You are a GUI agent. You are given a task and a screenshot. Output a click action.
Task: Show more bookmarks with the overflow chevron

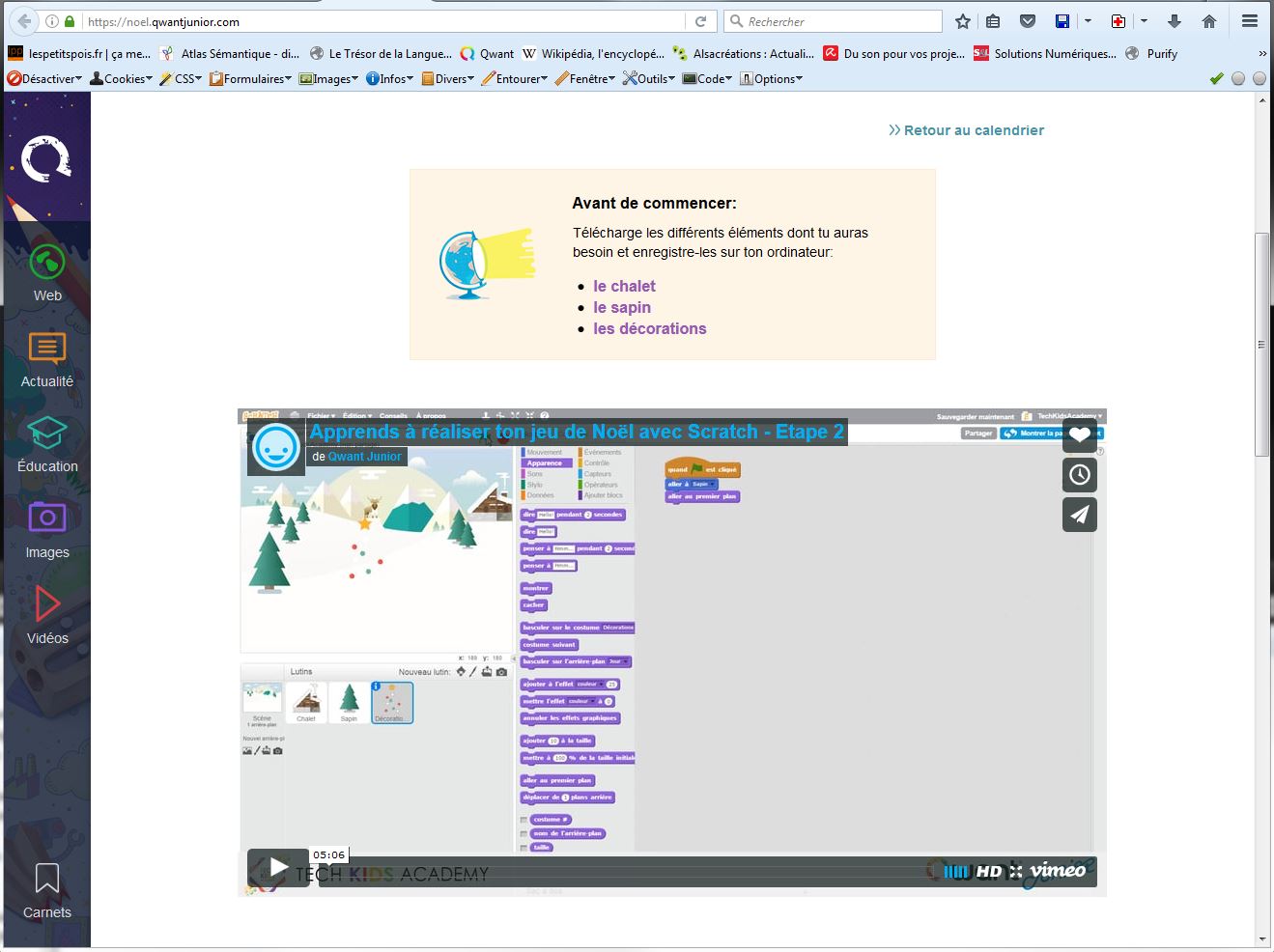point(1261,54)
